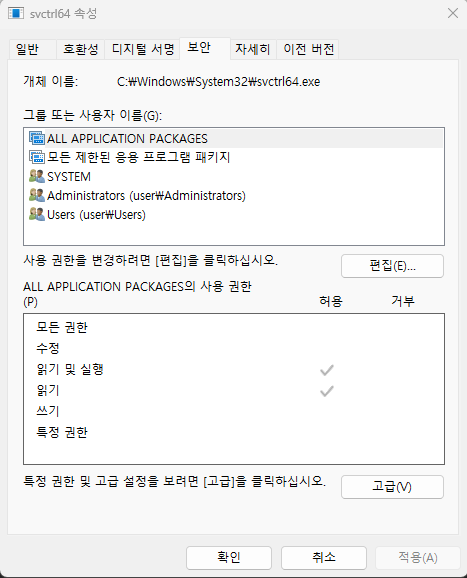Viewport: 467px width, 578px height.
Task: Open advanced settings with 고급(V) button
Action: tap(392, 487)
